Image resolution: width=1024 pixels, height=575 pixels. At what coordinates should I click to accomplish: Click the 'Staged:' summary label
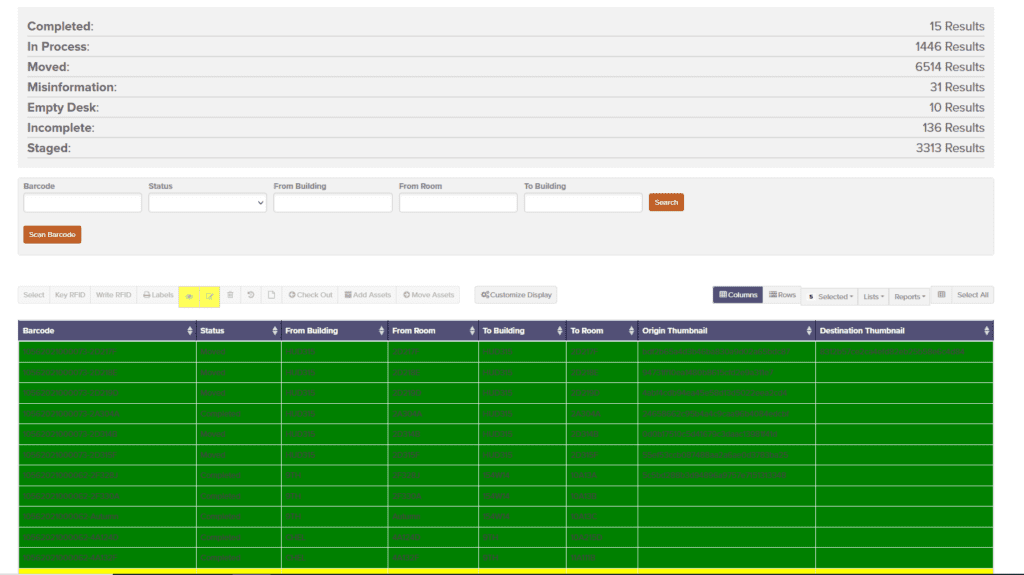coord(49,148)
